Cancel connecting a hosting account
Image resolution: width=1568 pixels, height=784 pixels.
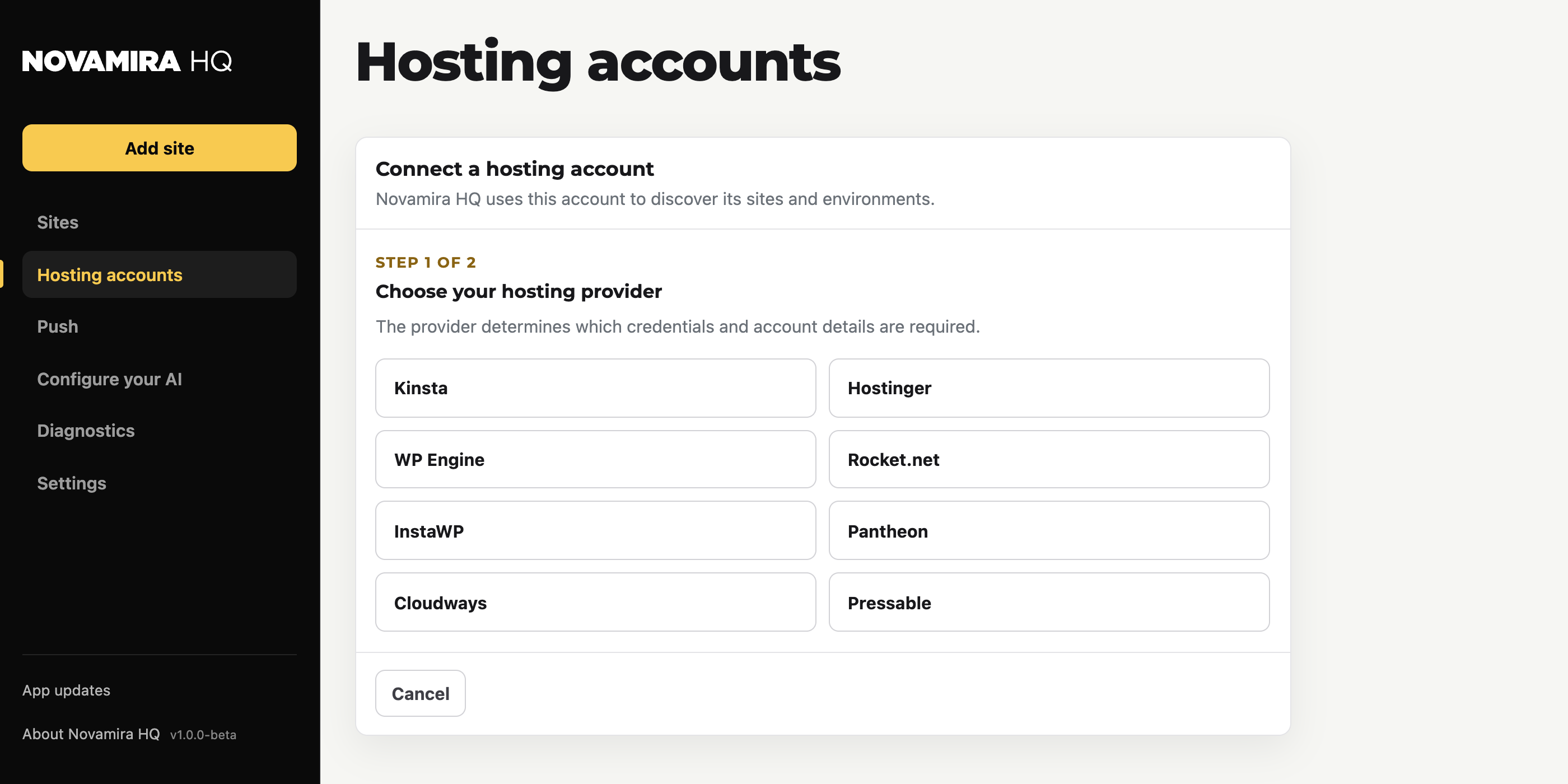(x=421, y=693)
